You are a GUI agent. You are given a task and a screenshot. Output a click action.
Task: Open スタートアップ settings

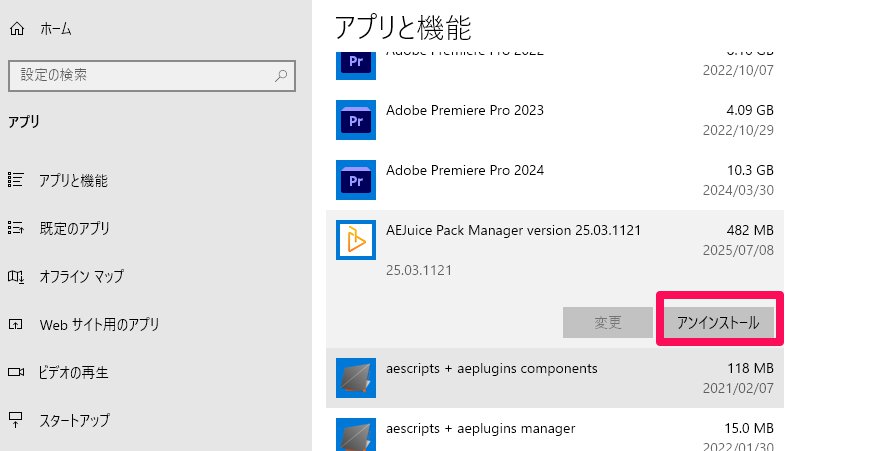[x=74, y=420]
